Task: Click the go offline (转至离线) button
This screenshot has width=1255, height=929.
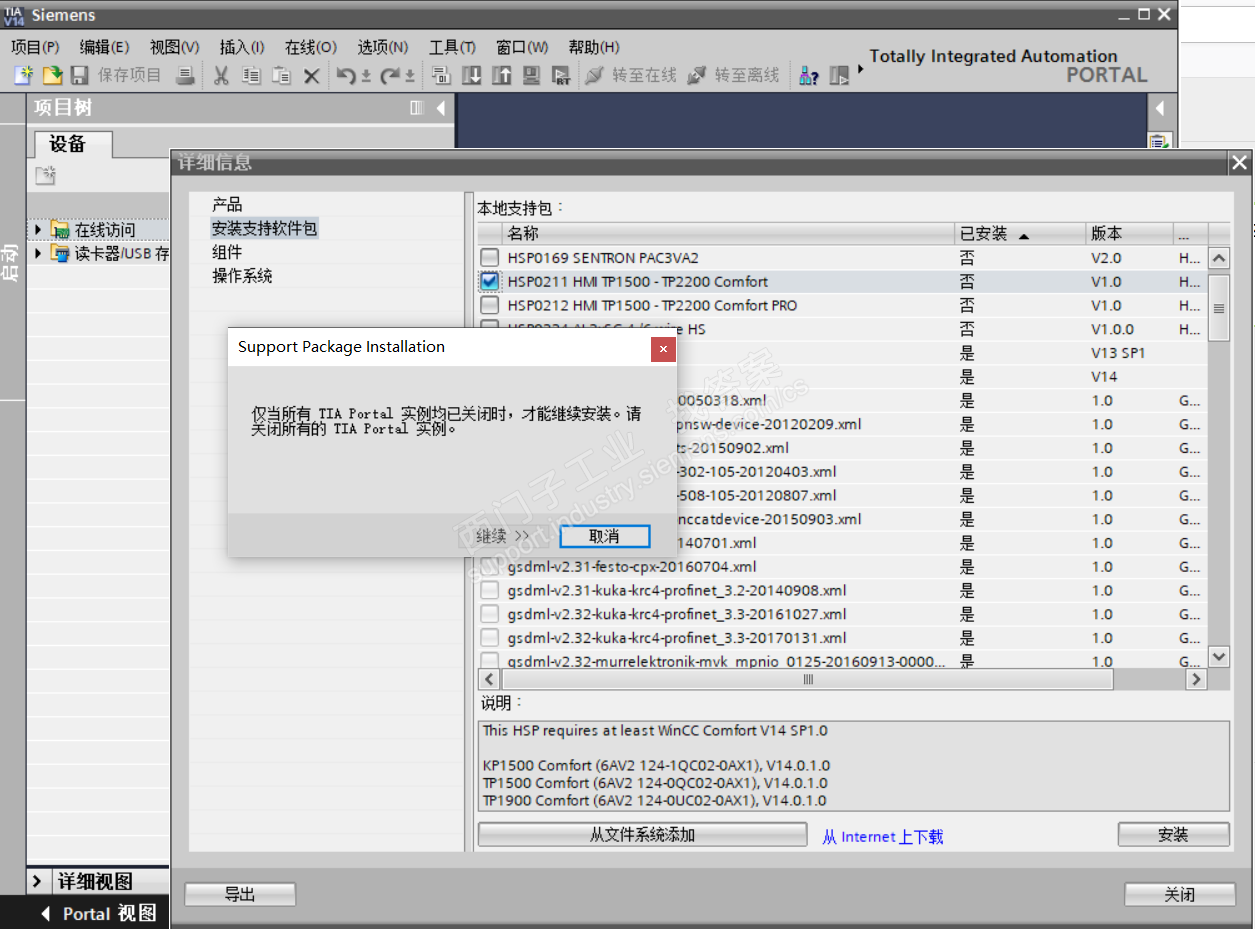Action: (734, 75)
